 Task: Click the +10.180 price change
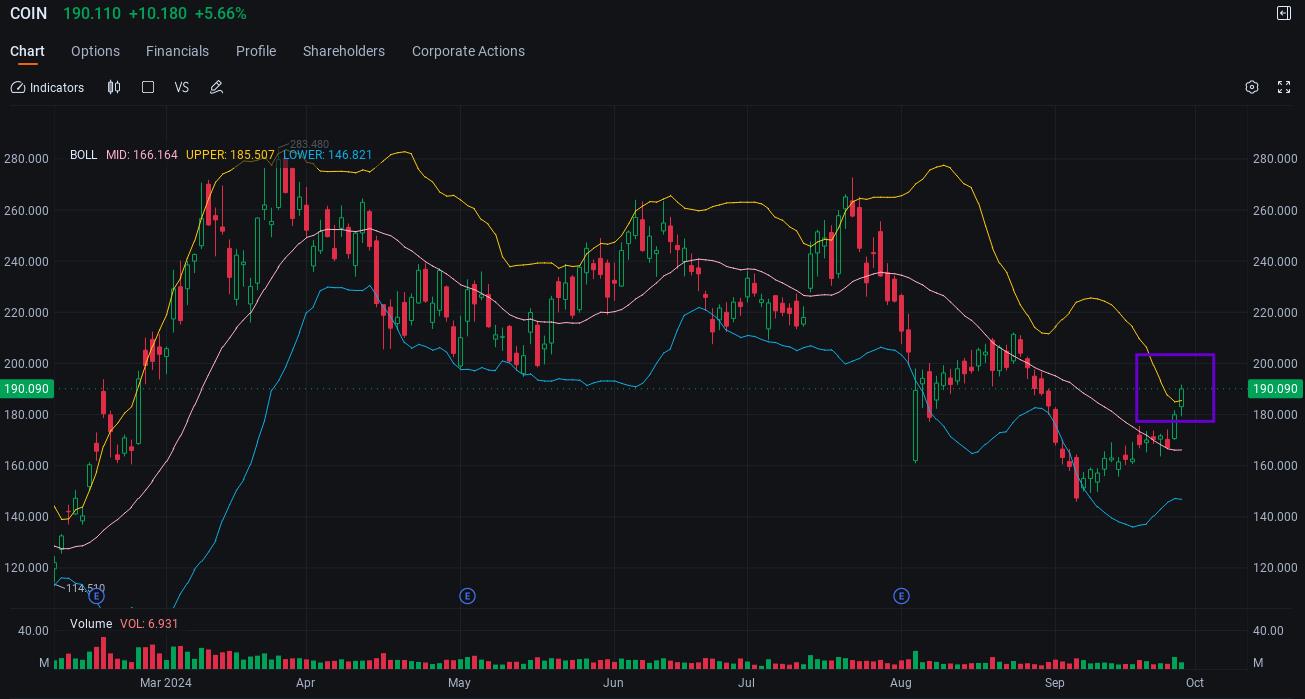point(157,14)
